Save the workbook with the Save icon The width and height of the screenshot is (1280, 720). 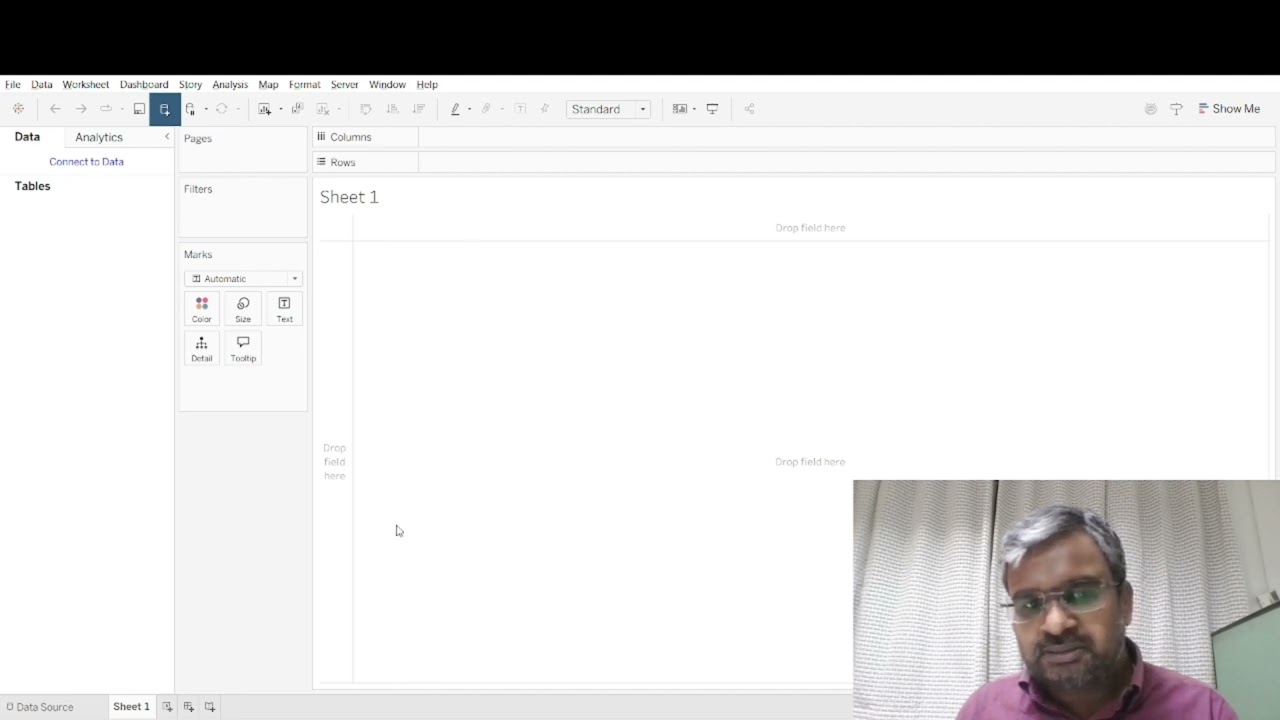pyautogui.click(x=139, y=109)
